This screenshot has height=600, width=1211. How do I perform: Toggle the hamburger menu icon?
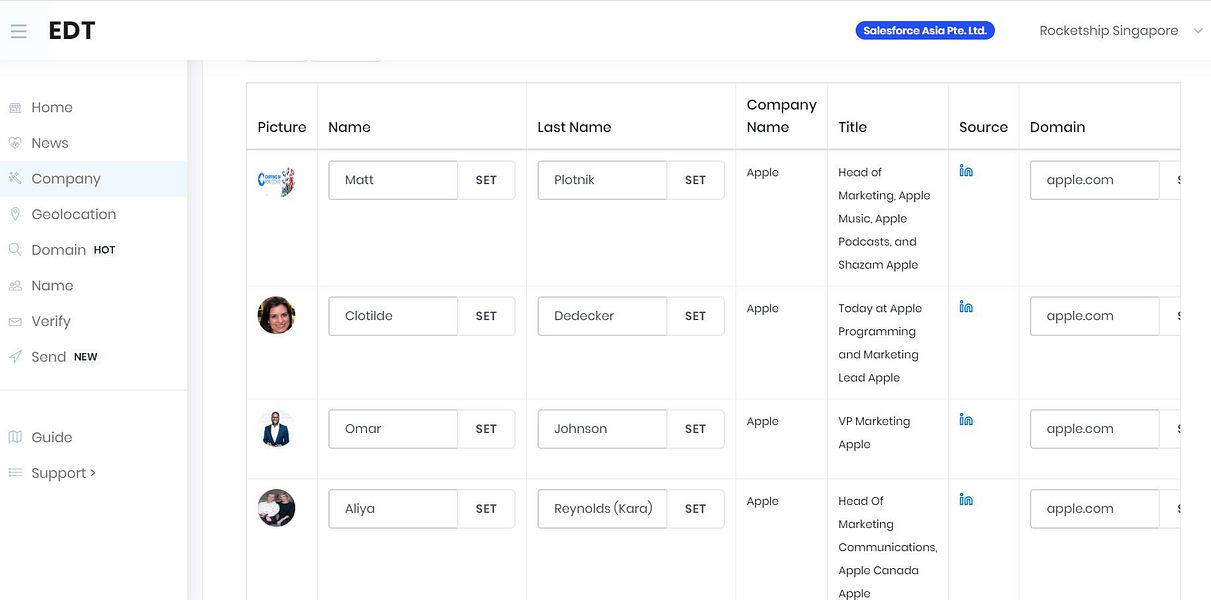tap(18, 31)
